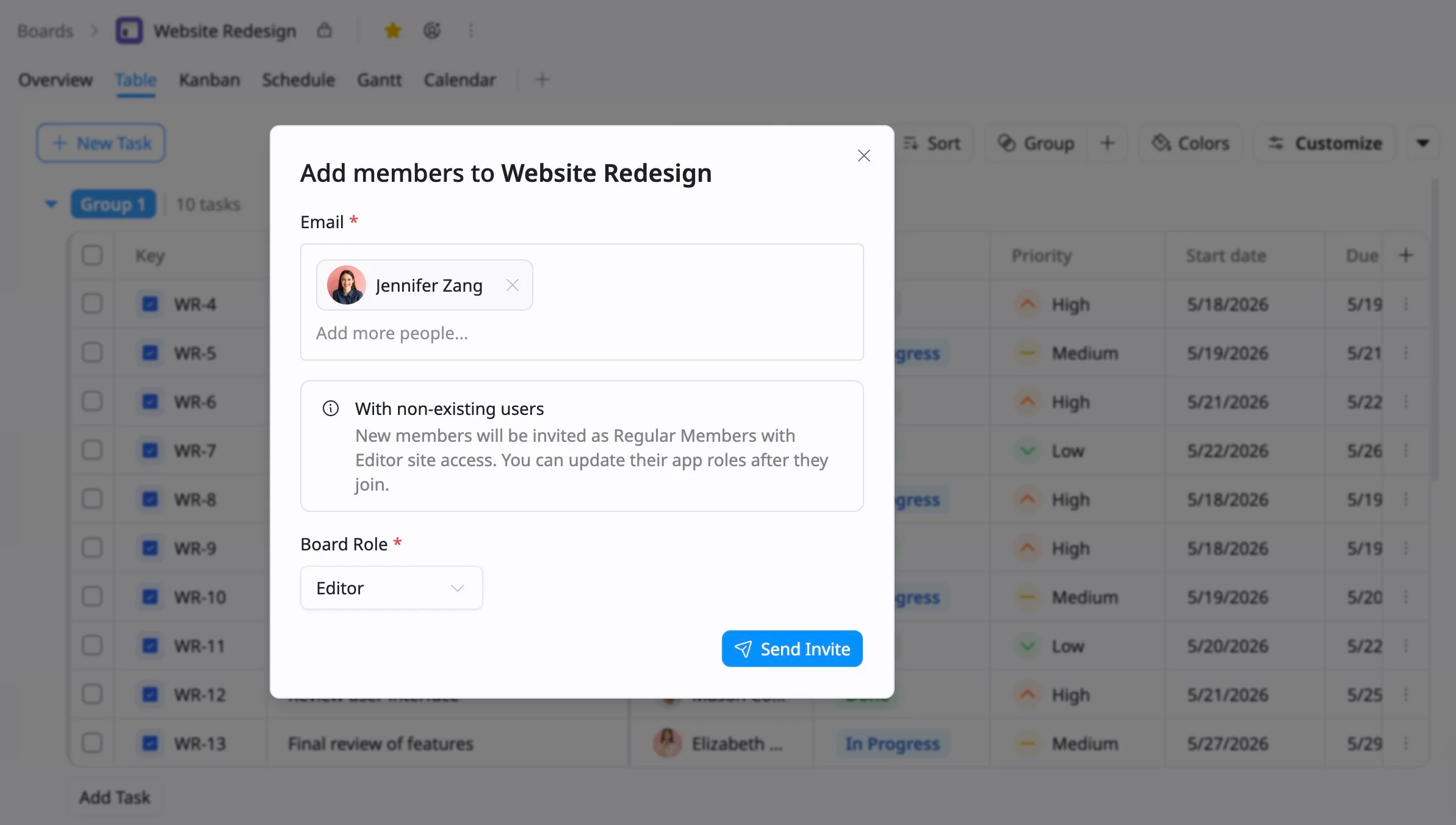
Task: Create a New Task
Action: [101, 143]
